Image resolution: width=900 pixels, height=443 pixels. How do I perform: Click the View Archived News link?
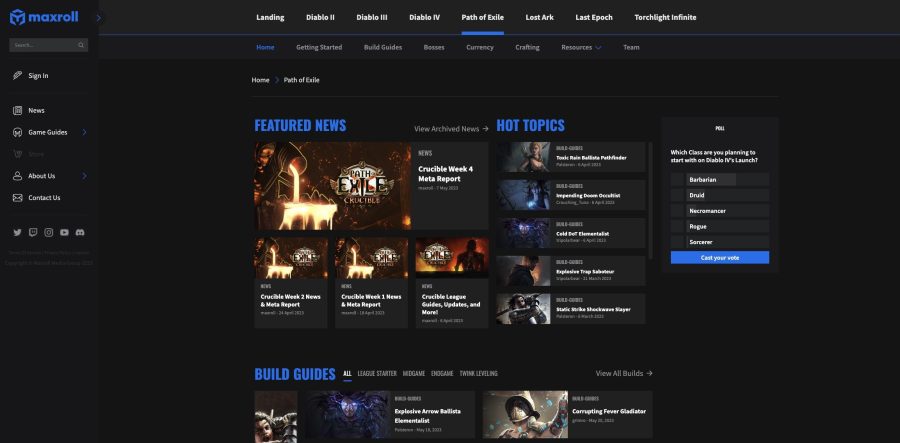pos(451,129)
